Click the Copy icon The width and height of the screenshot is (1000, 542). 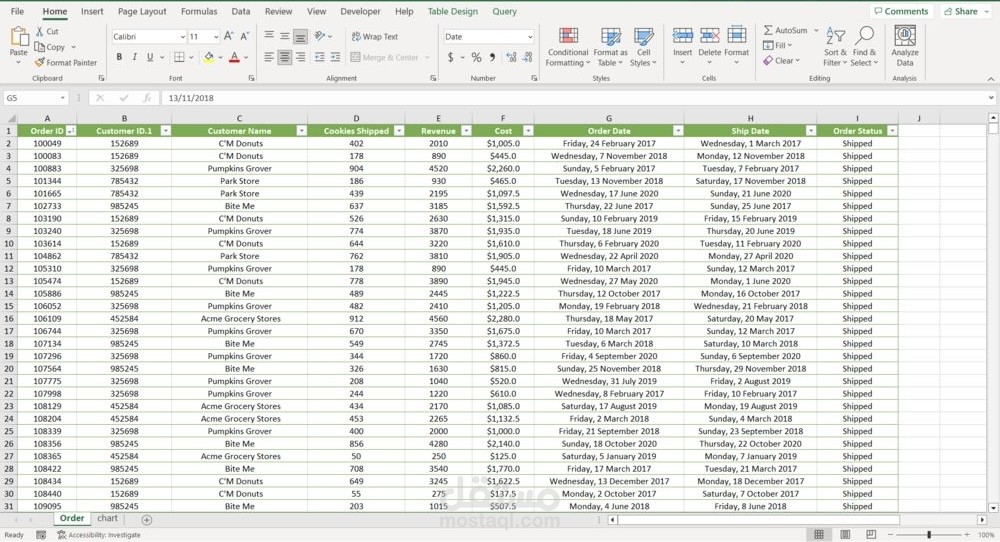coord(40,47)
